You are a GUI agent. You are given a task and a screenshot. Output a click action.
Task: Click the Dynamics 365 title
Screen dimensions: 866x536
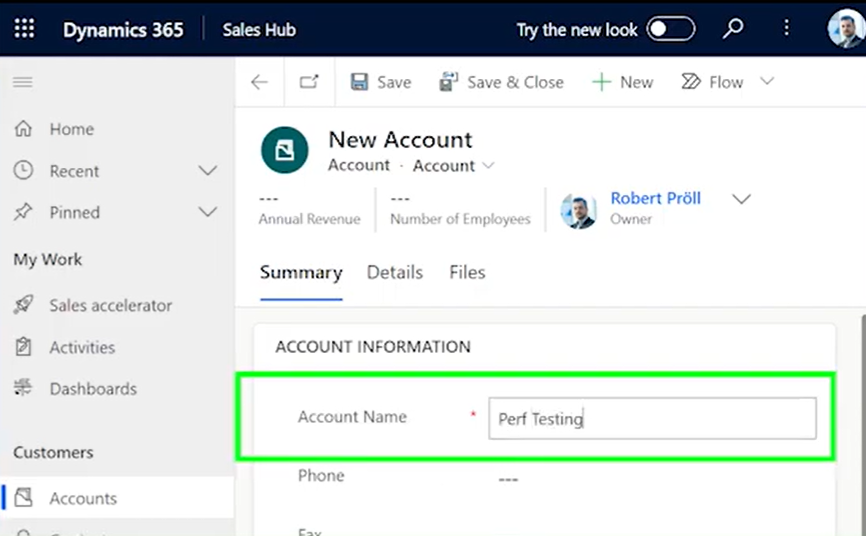[123, 30]
